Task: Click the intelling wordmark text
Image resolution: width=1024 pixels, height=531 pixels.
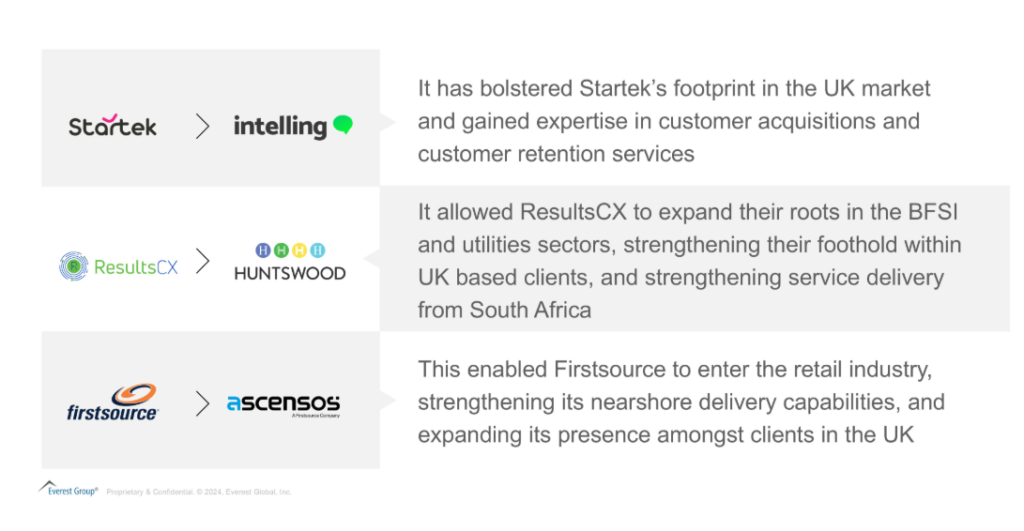Action: (280, 126)
